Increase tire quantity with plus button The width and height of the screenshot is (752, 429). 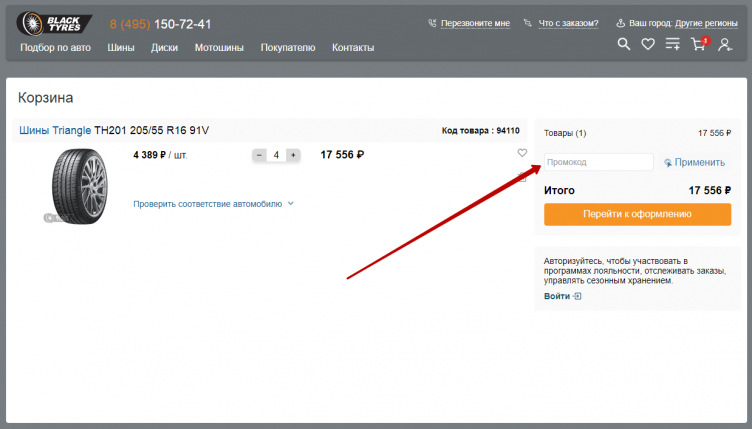[x=293, y=155]
